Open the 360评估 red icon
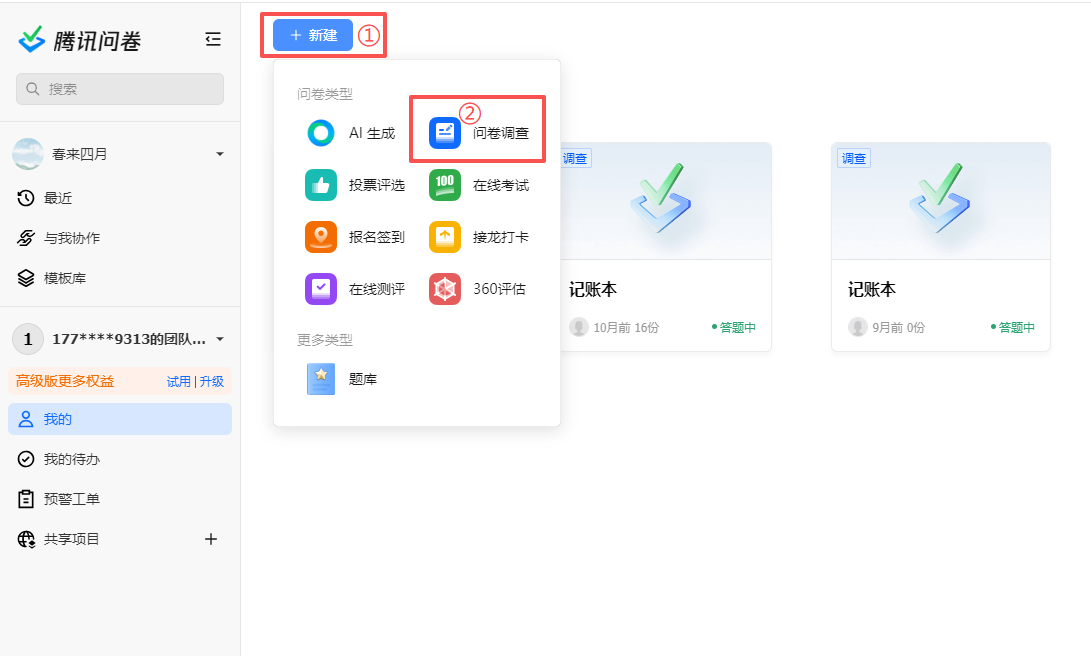The image size is (1091, 656). tap(445, 289)
